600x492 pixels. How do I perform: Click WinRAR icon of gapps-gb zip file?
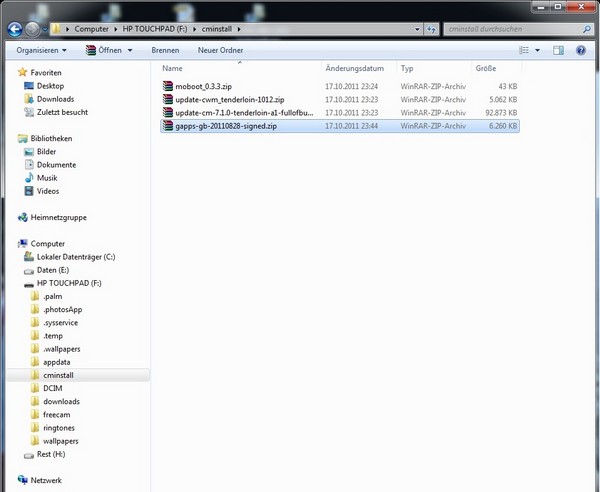pos(168,125)
